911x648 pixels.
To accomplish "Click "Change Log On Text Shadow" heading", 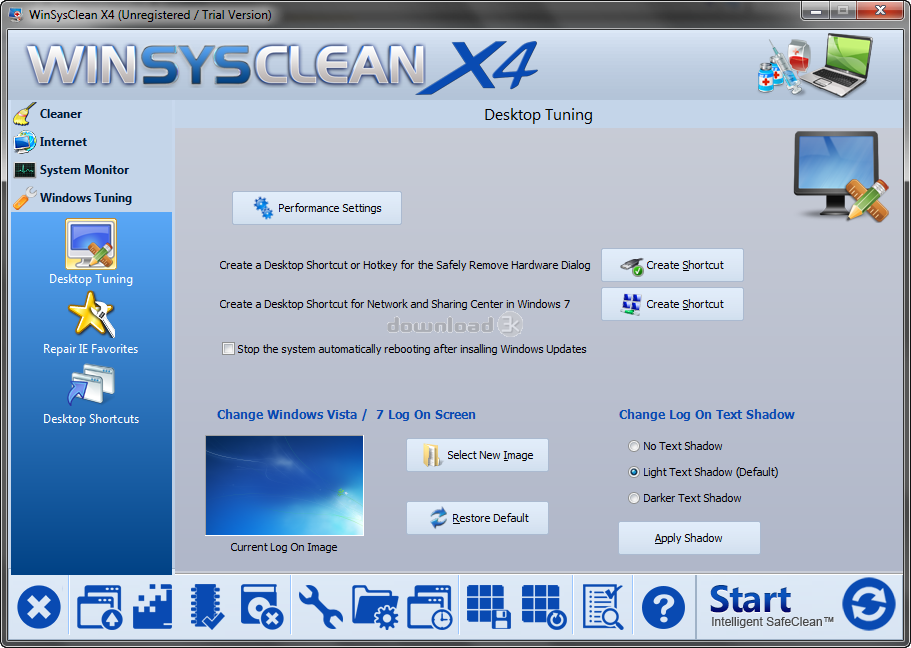I will 706,414.
